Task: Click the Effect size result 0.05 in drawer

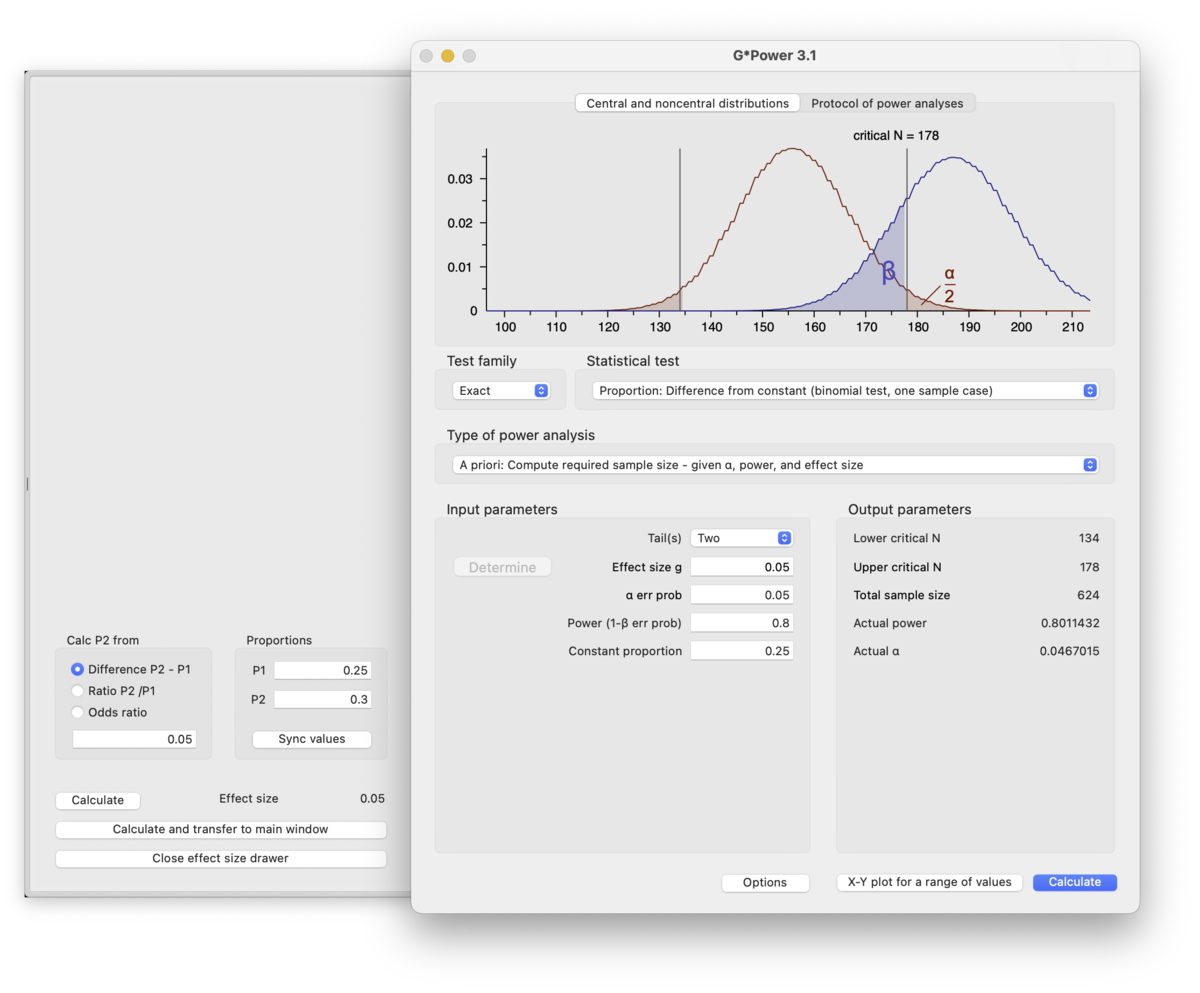Action: [x=372, y=799]
